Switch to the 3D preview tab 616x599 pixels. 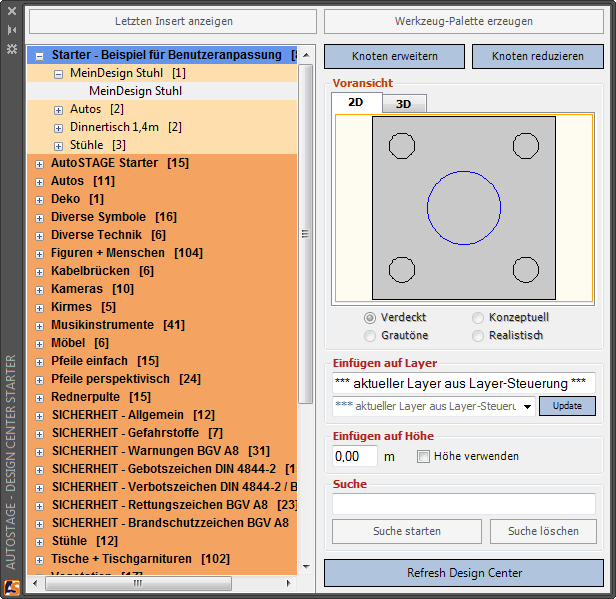tap(403, 103)
